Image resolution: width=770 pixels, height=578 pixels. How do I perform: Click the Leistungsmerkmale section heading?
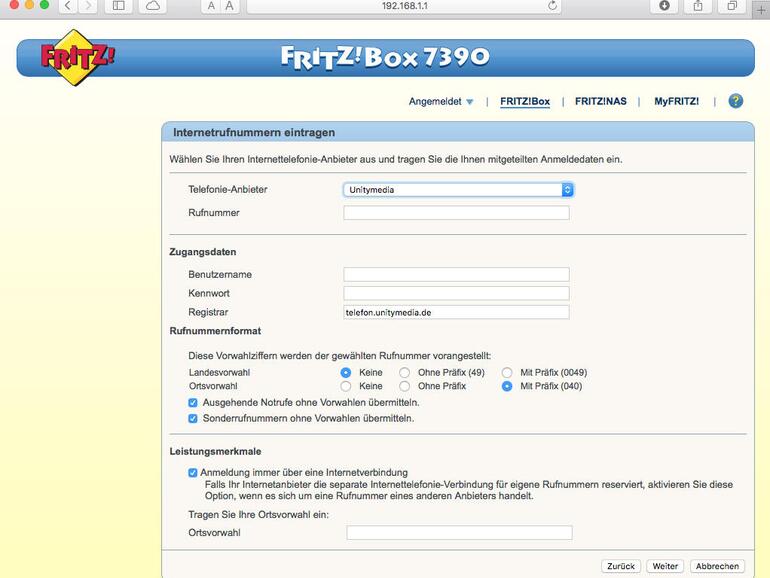tap(215, 451)
